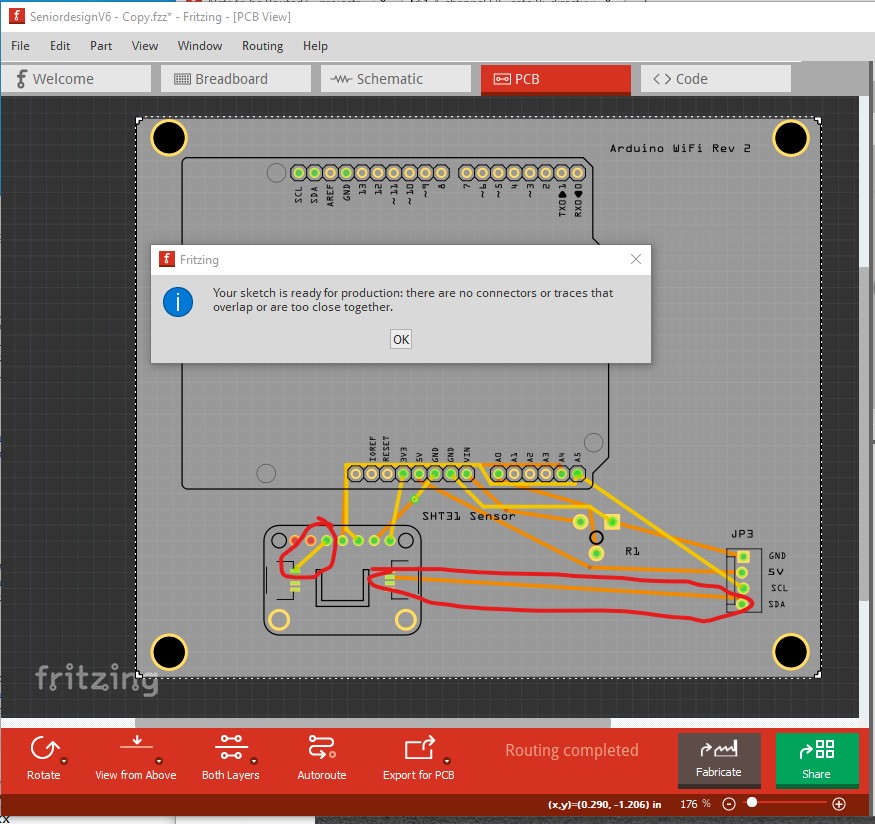Open the Both Layers dropdown arrow

(x=254, y=762)
